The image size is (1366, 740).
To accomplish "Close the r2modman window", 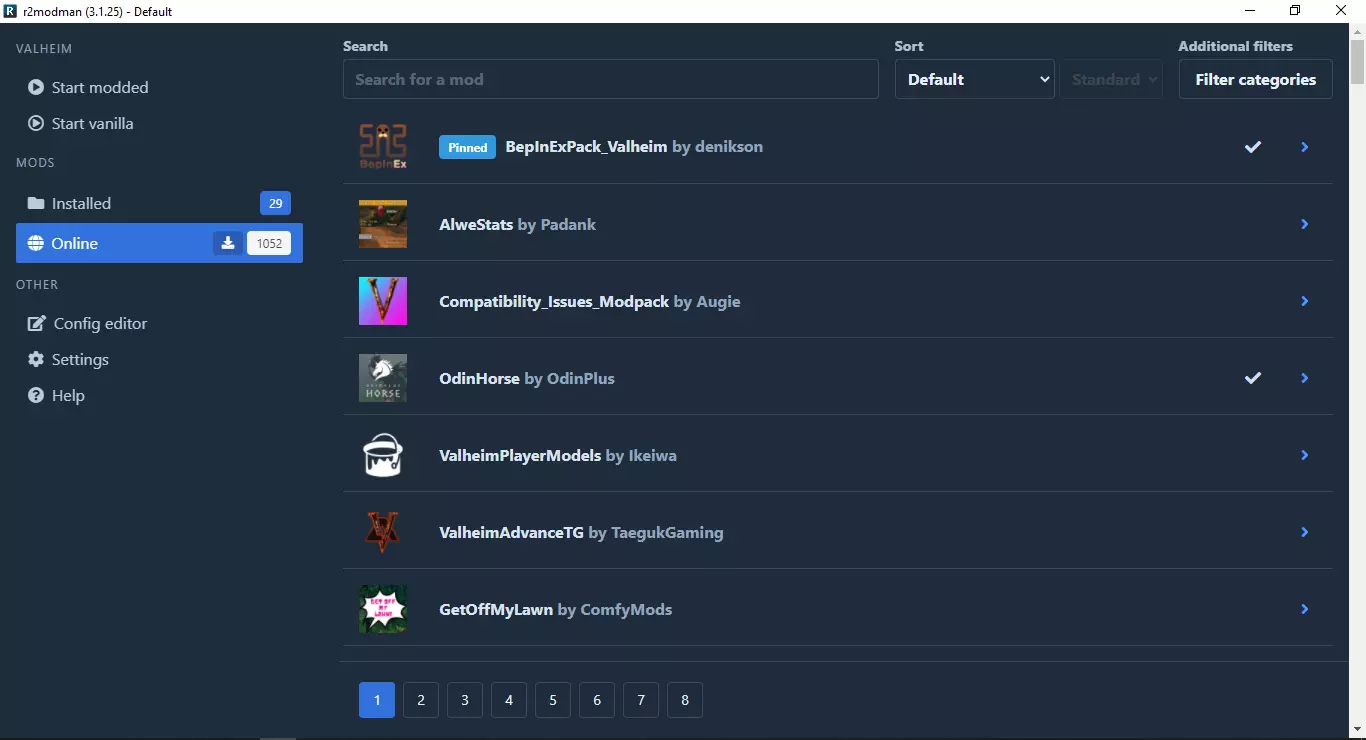I will (1342, 11).
